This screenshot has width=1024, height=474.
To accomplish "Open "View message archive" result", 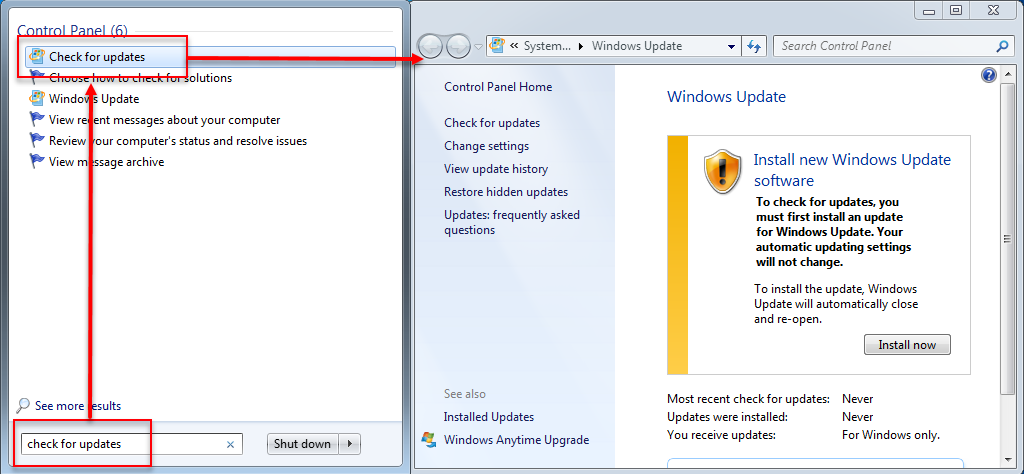I will 106,162.
